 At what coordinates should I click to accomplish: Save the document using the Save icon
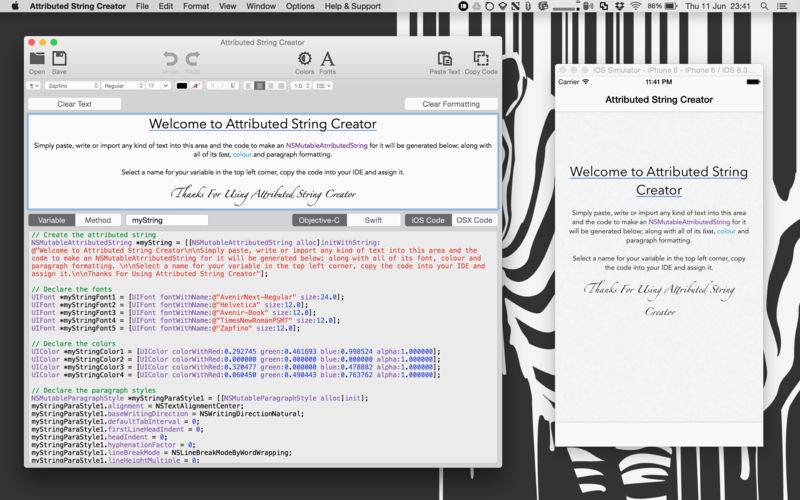point(59,62)
